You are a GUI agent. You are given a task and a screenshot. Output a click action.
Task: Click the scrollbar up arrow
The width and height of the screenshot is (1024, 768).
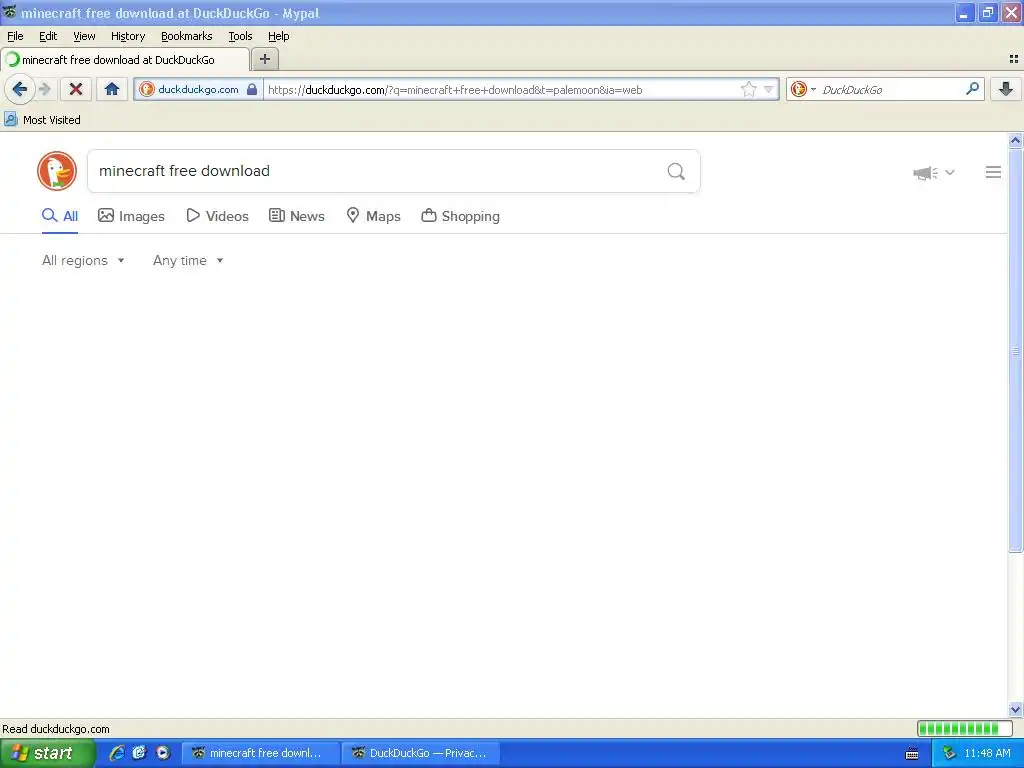[1015, 140]
